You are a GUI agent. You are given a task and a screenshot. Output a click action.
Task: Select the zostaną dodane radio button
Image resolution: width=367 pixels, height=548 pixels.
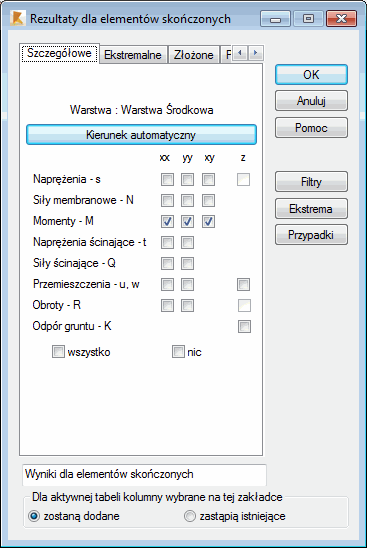34,516
